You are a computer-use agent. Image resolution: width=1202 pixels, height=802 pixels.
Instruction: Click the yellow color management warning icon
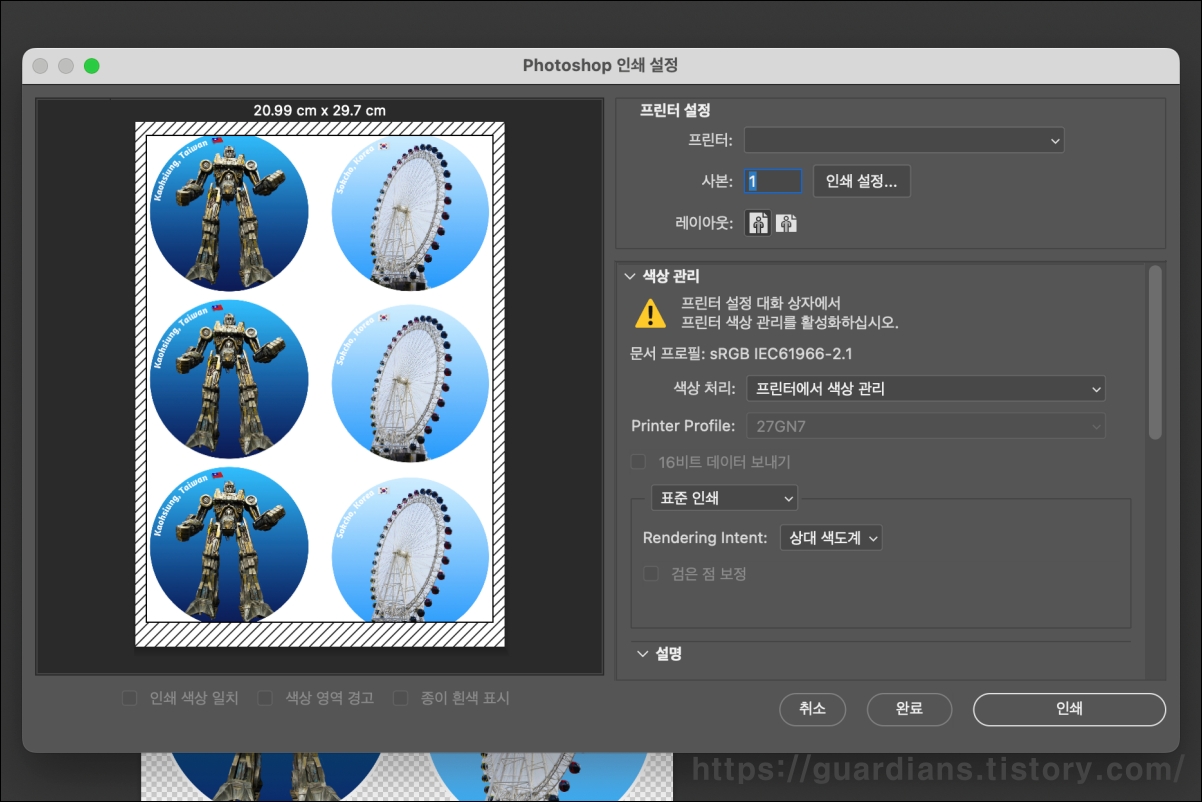650,313
